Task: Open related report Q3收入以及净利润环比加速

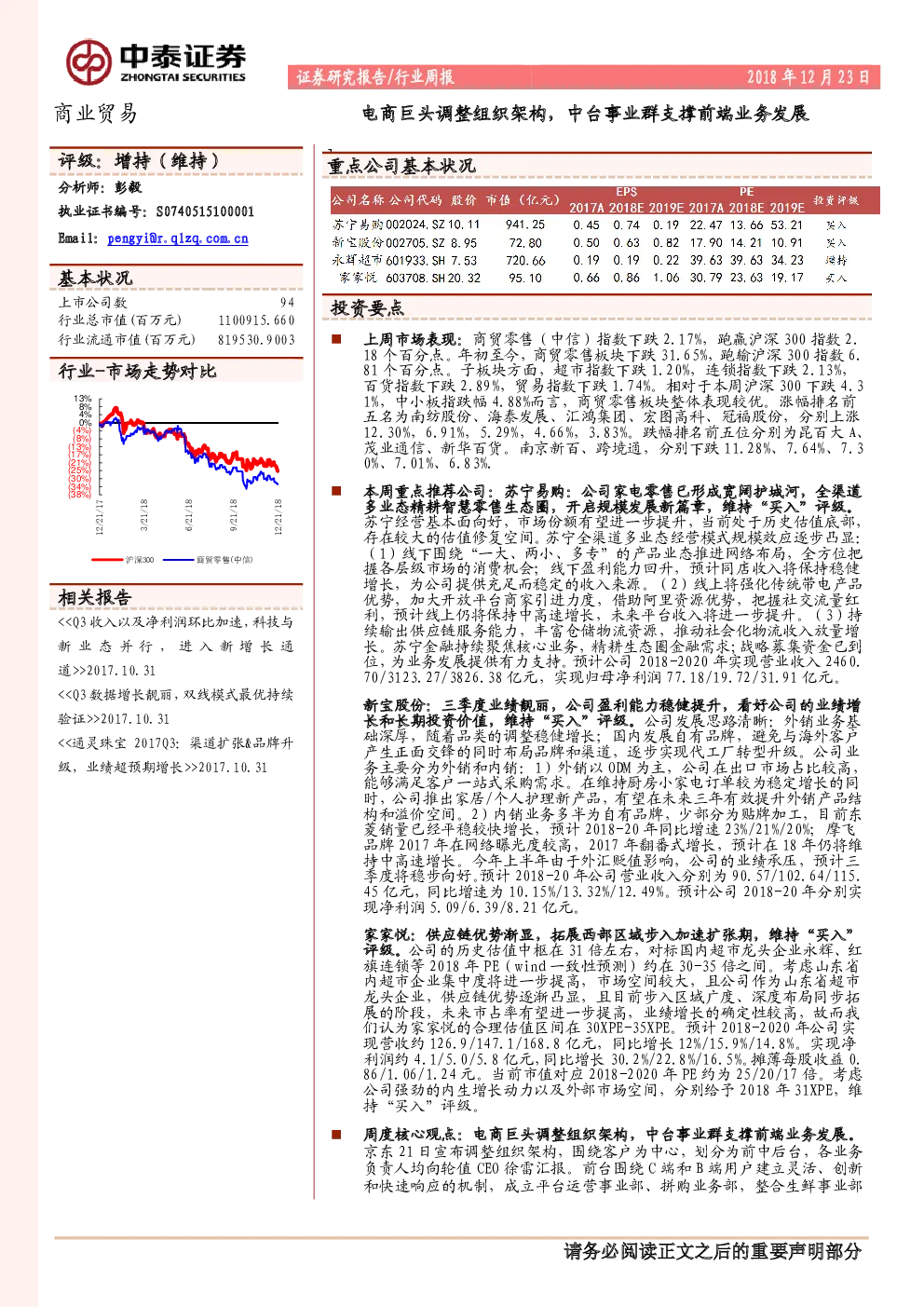Action: pyautogui.click(x=175, y=646)
